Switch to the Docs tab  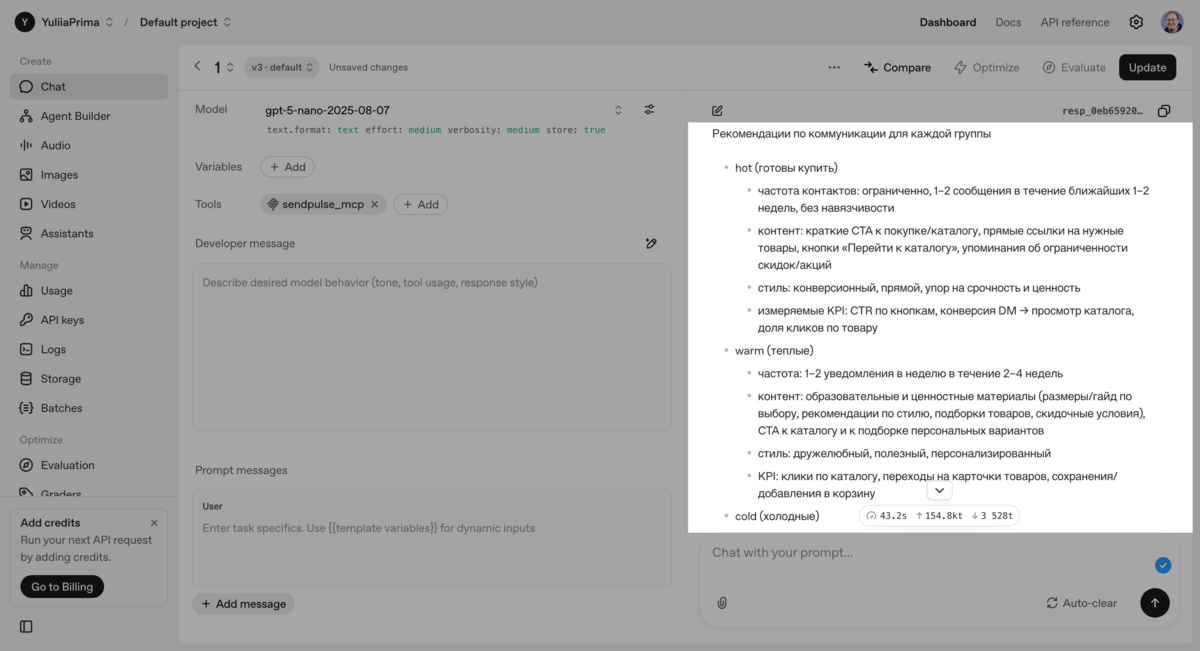[x=1008, y=22]
